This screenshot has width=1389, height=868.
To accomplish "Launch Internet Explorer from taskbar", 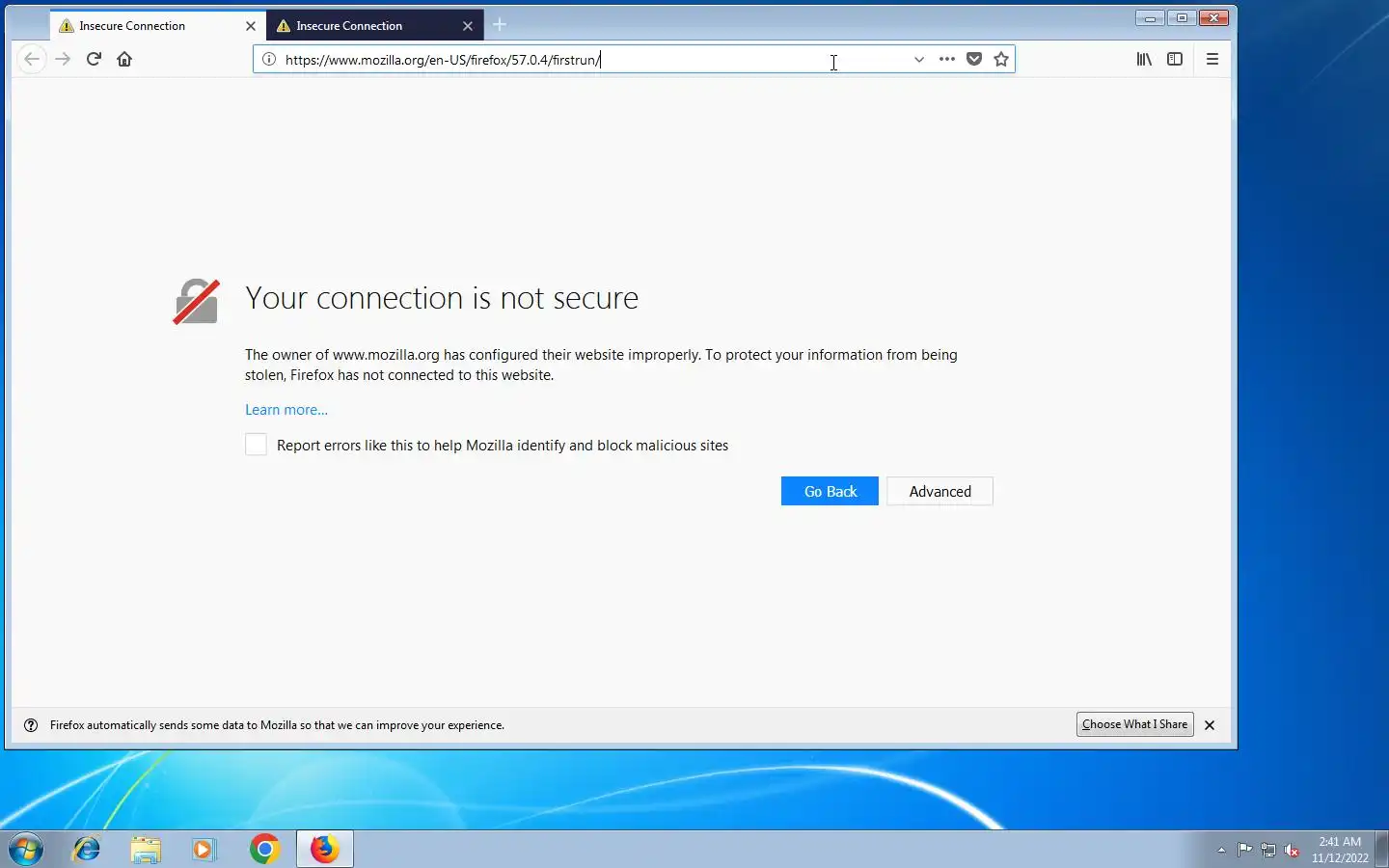I will (87, 850).
